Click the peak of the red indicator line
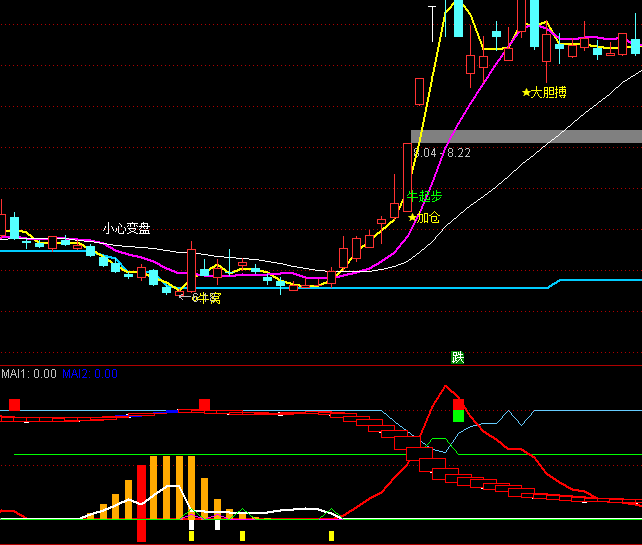642x545 pixels. 440,386
